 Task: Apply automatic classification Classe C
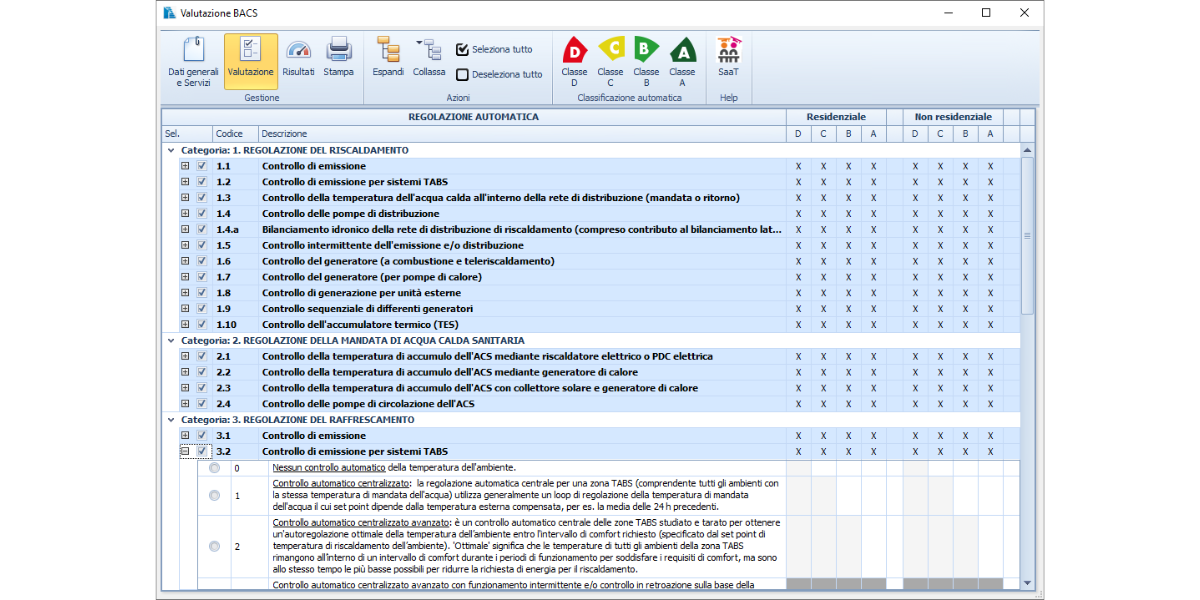pyautogui.click(x=610, y=62)
